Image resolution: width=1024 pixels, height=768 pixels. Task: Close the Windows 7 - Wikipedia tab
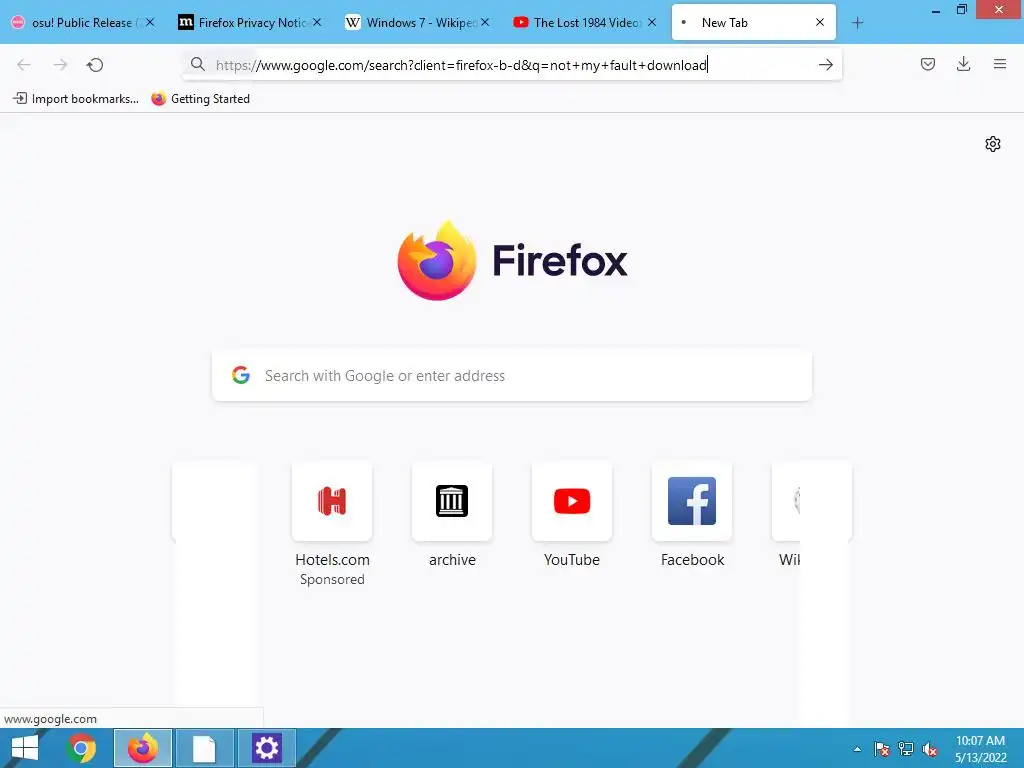point(485,22)
